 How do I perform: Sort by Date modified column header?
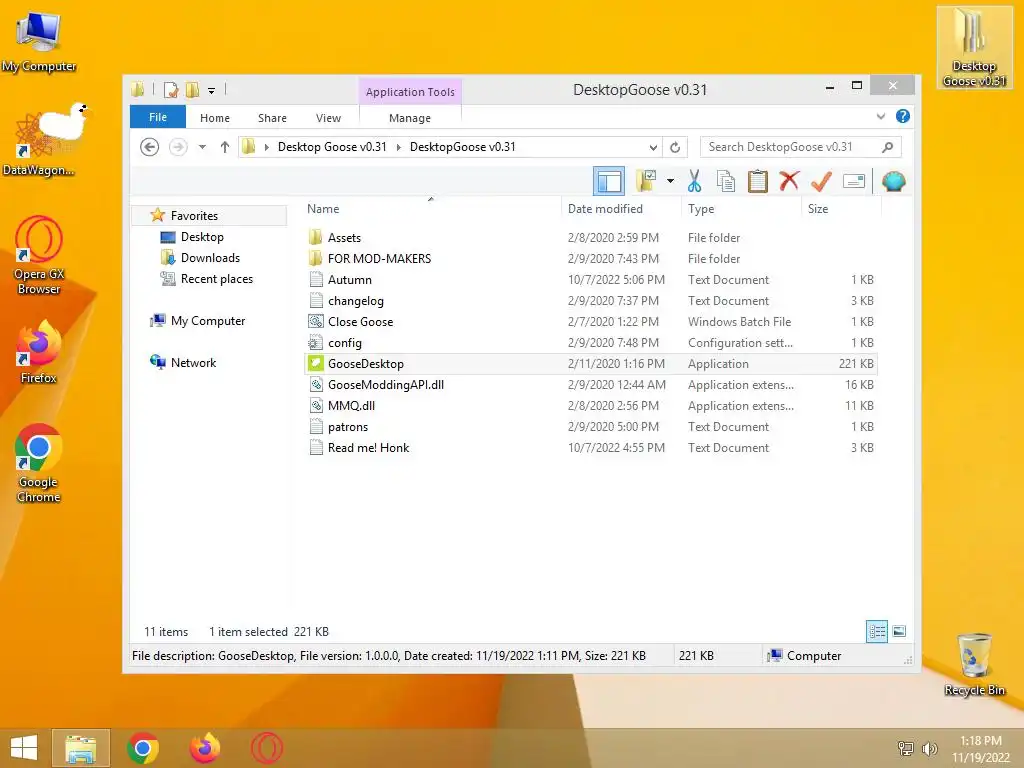[x=620, y=208]
